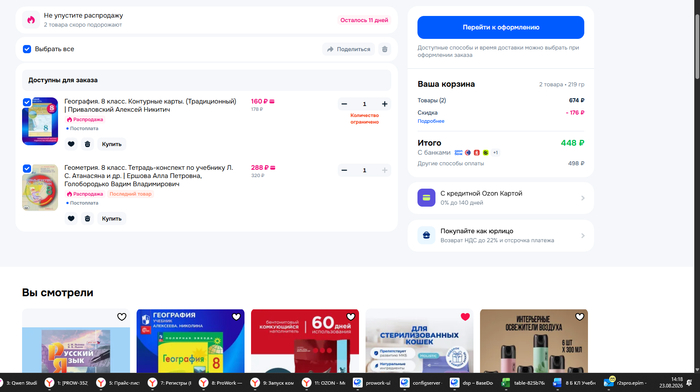Open 'table-825b76' spreadsheet in taskbar
The image size is (700, 392).
(523, 383)
